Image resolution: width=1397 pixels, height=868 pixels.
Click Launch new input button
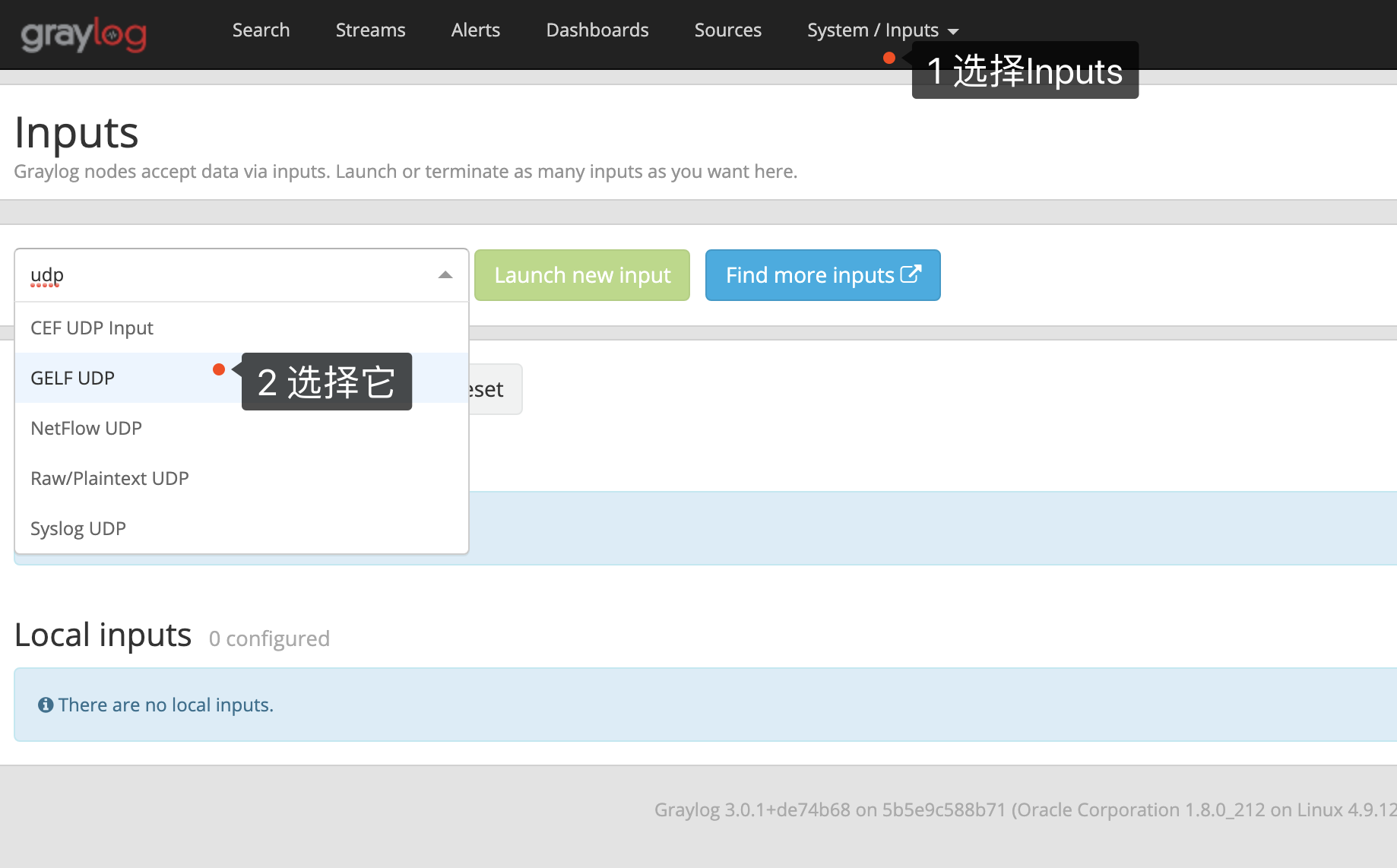tap(582, 275)
